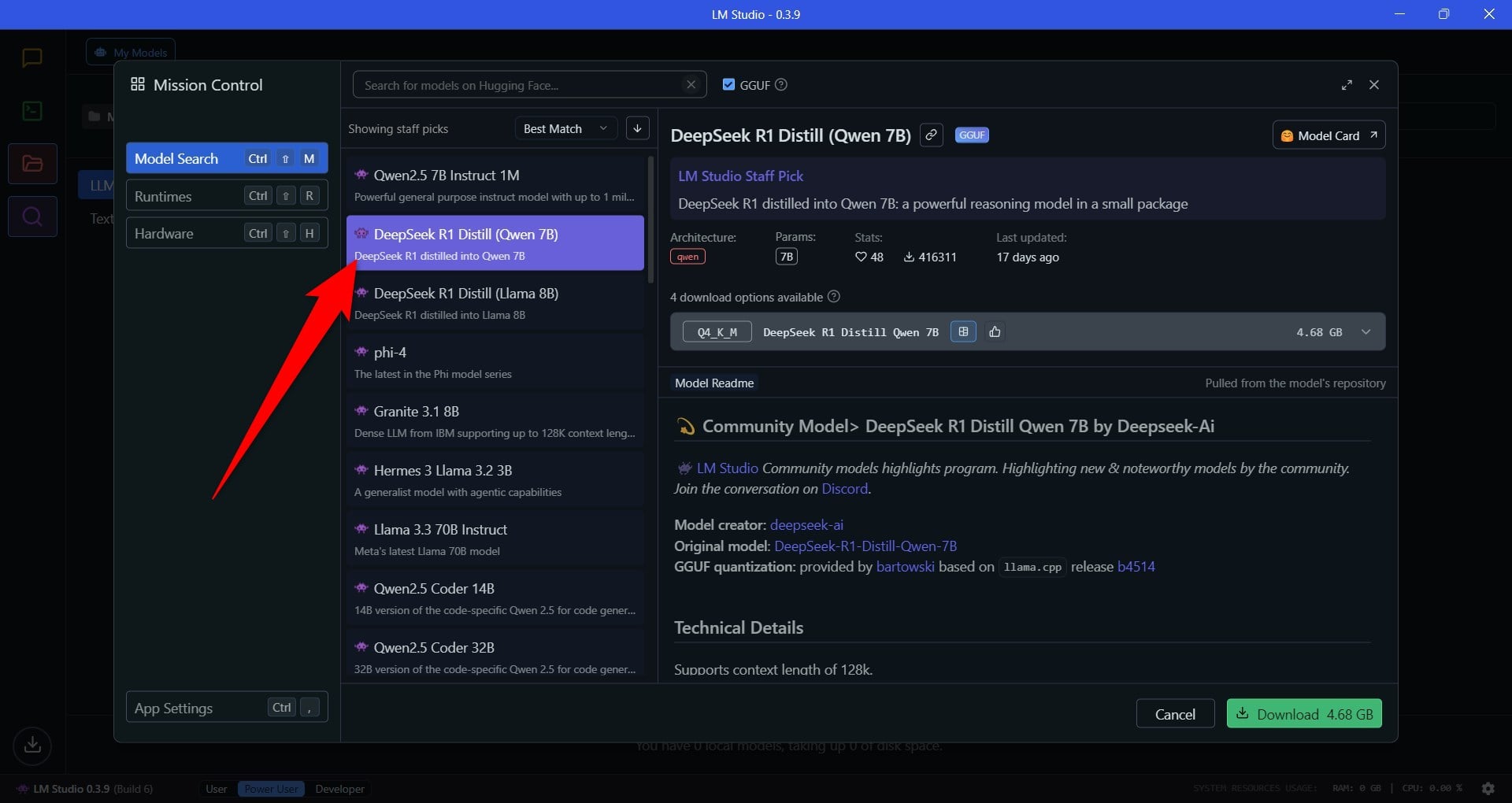Screen dimensions: 1512x803
Task: Click 'Showing staff picks' label
Action: tap(398, 129)
